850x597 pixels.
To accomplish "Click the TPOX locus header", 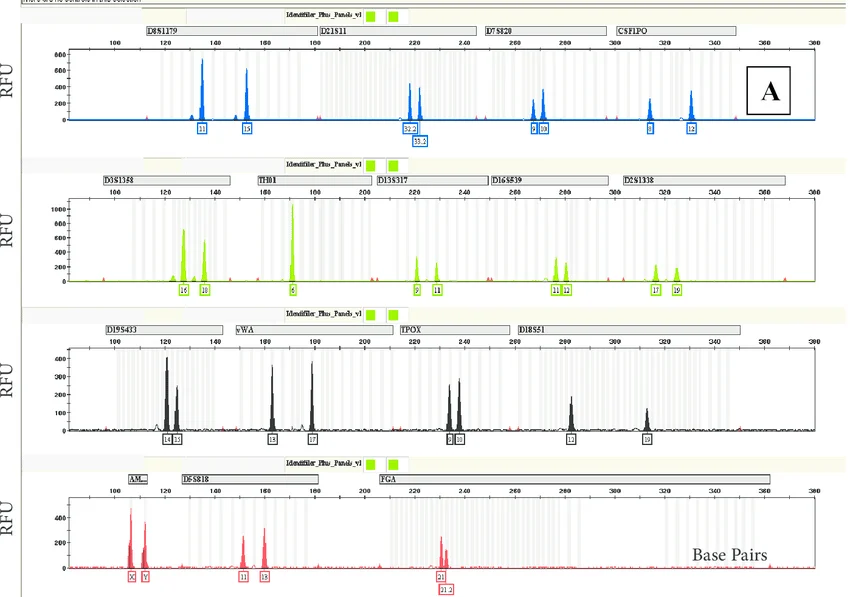I will pos(455,329).
